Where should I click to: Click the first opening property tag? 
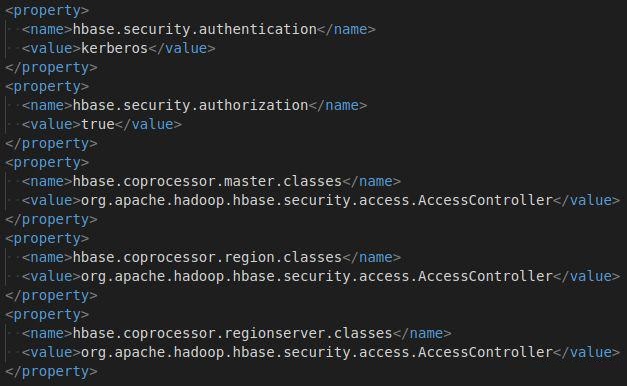point(47,11)
